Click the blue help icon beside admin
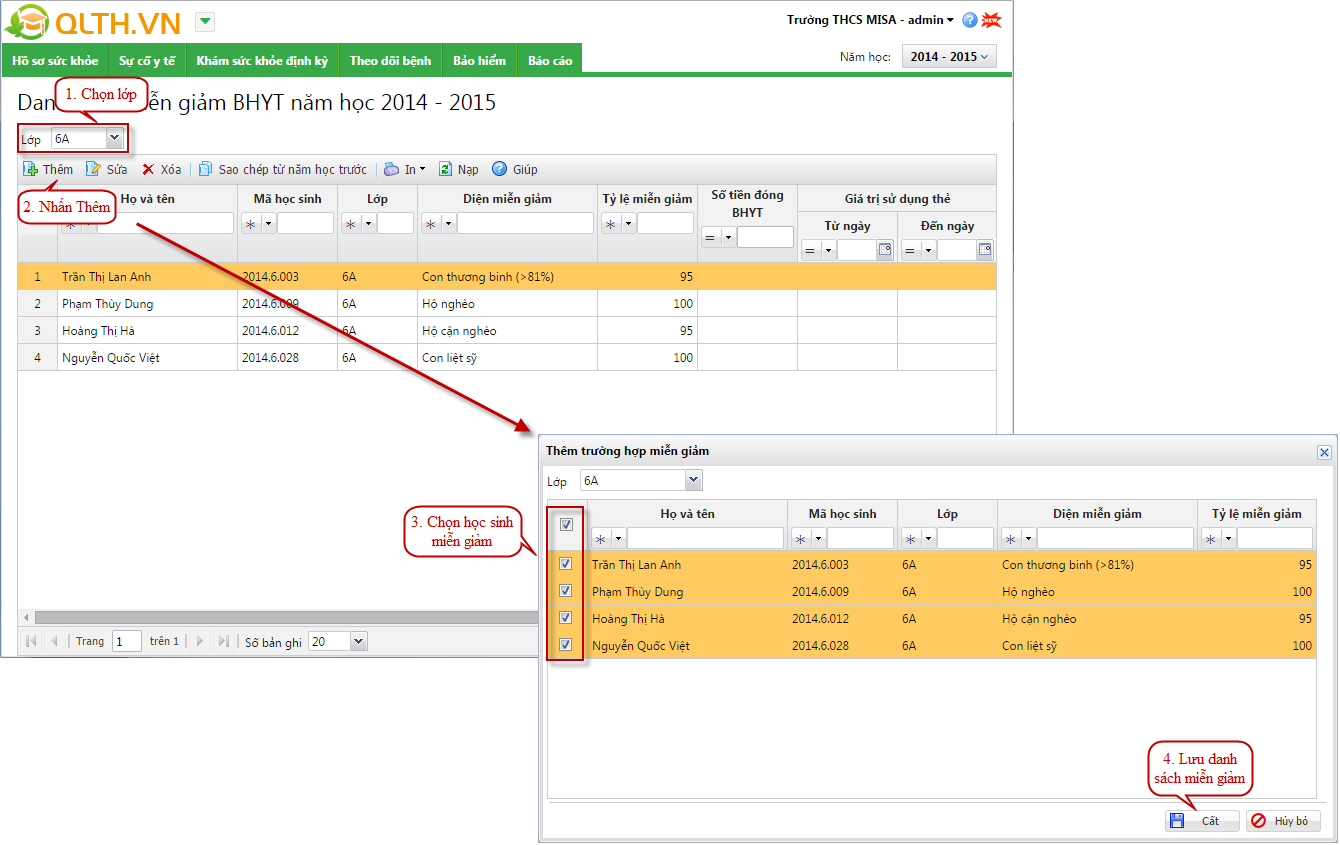 point(969,20)
